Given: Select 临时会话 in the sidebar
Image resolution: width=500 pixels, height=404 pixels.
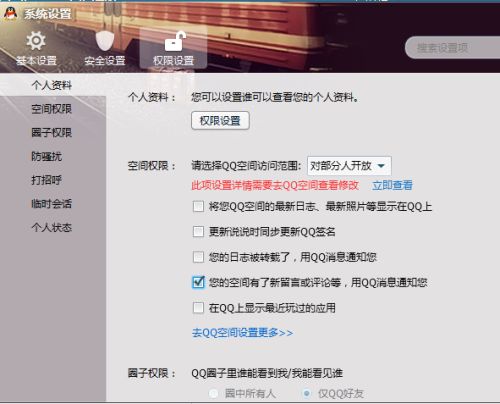Looking at the screenshot, I should click(x=52, y=204).
